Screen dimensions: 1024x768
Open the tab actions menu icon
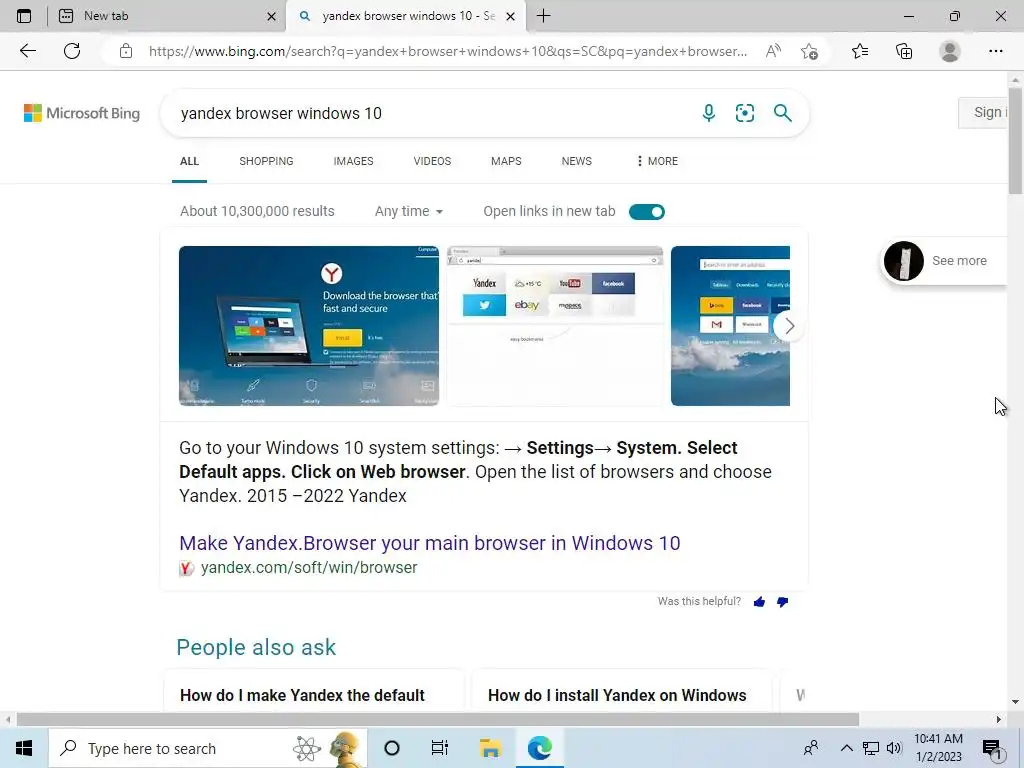[x=24, y=16]
